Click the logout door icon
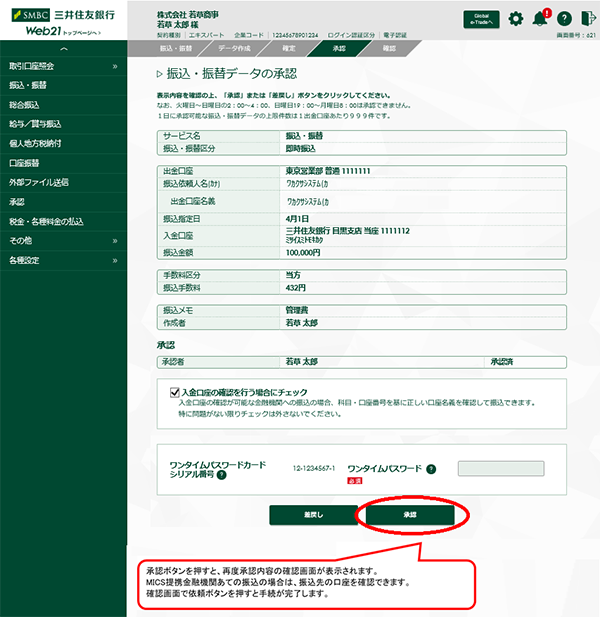Screen dimensions: 600x617 click(588, 18)
